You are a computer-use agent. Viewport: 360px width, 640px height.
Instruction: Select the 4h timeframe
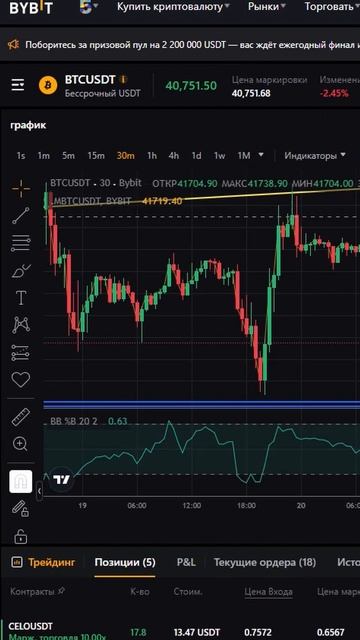tap(173, 156)
